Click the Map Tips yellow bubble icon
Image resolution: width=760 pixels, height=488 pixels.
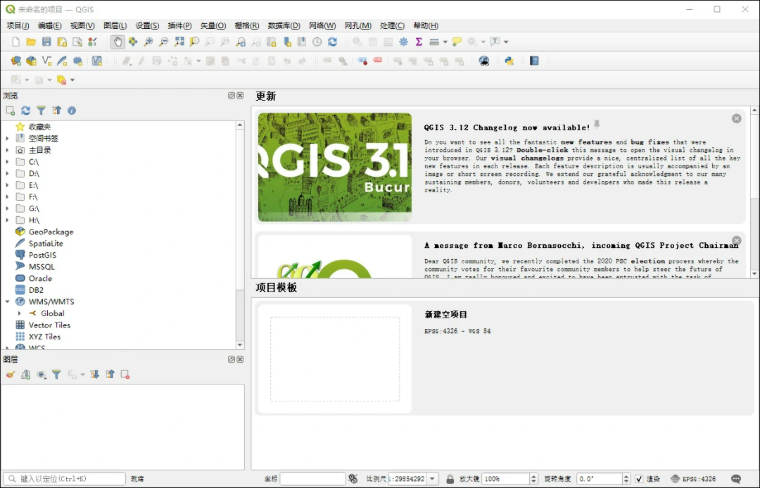[x=457, y=42]
